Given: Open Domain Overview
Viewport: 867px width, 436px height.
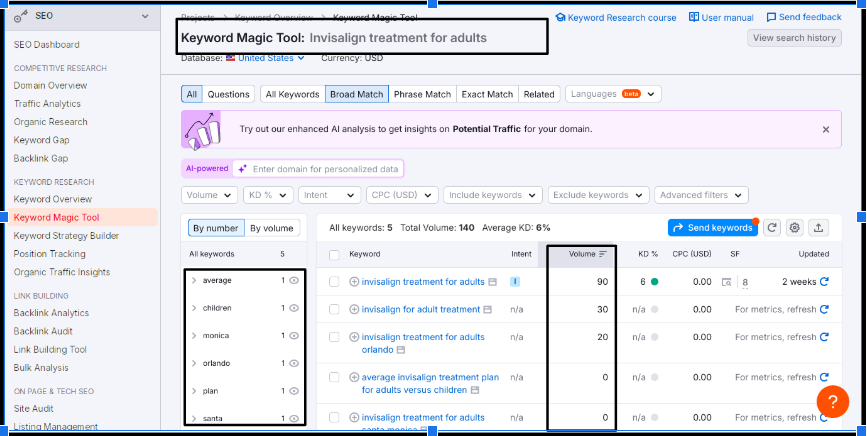Looking at the screenshot, I should [x=50, y=86].
